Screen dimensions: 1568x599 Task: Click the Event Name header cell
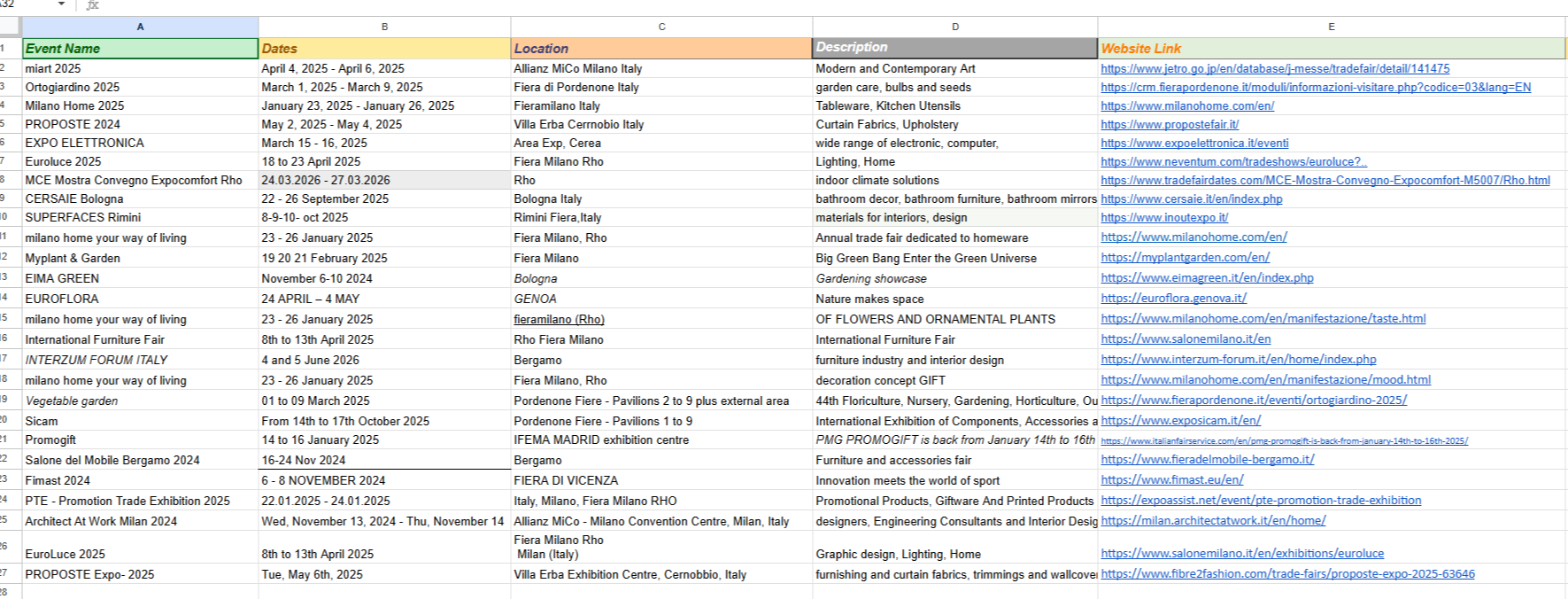point(140,49)
